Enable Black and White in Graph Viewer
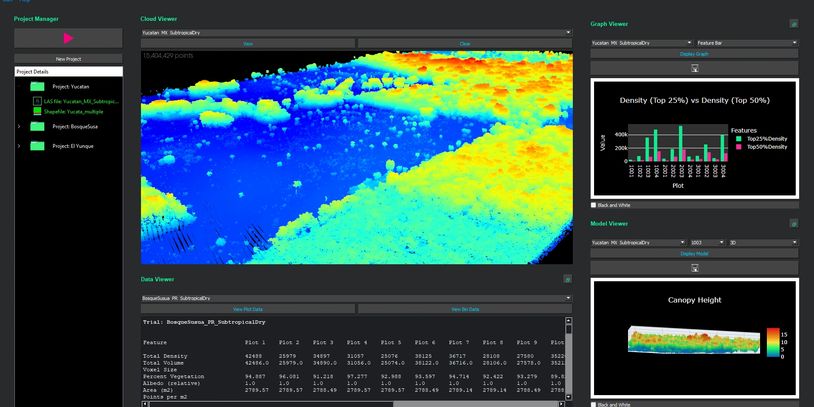Image resolution: width=814 pixels, height=407 pixels. pyautogui.click(x=595, y=205)
